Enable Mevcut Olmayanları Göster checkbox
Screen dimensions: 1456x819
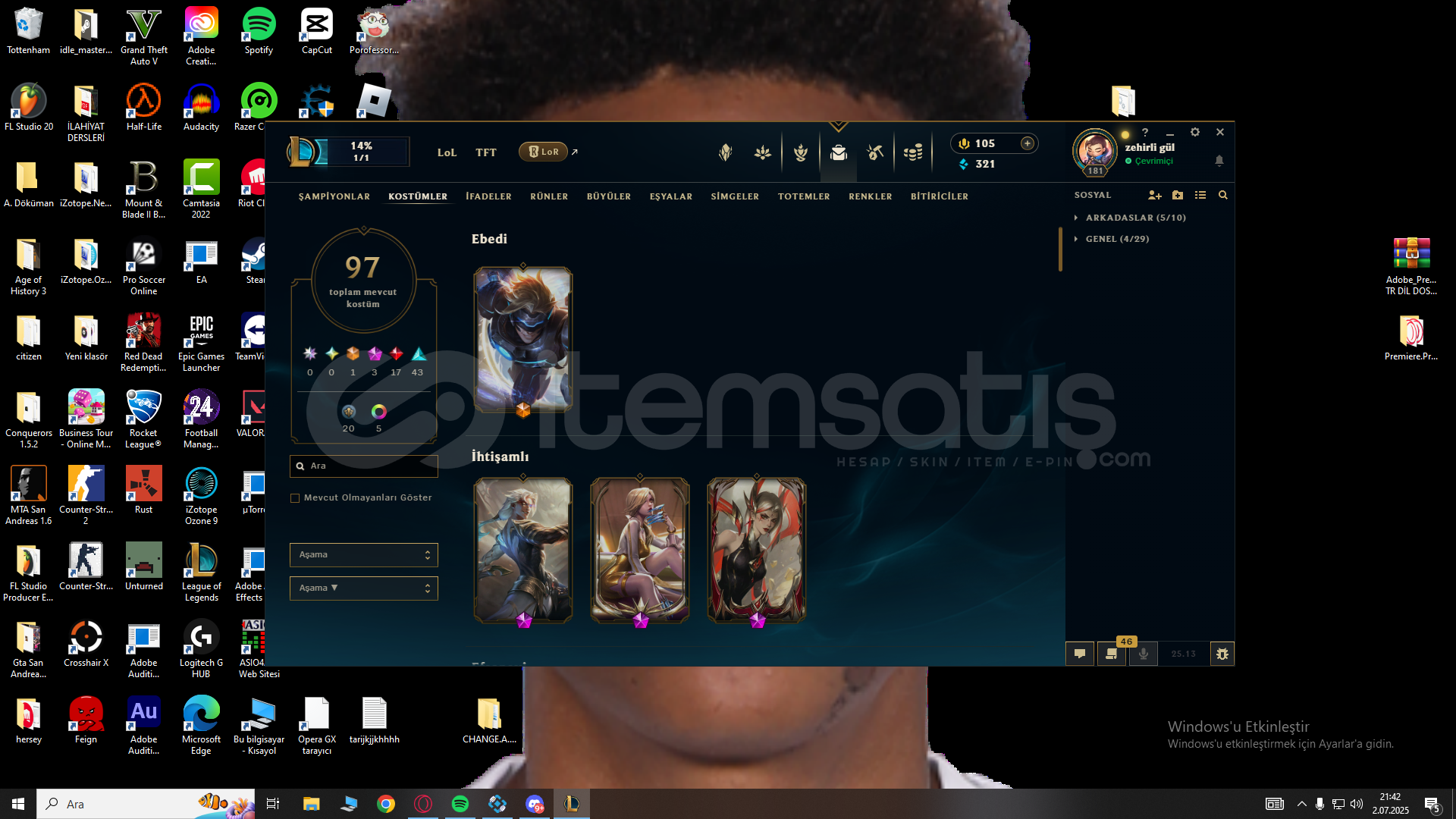[295, 498]
